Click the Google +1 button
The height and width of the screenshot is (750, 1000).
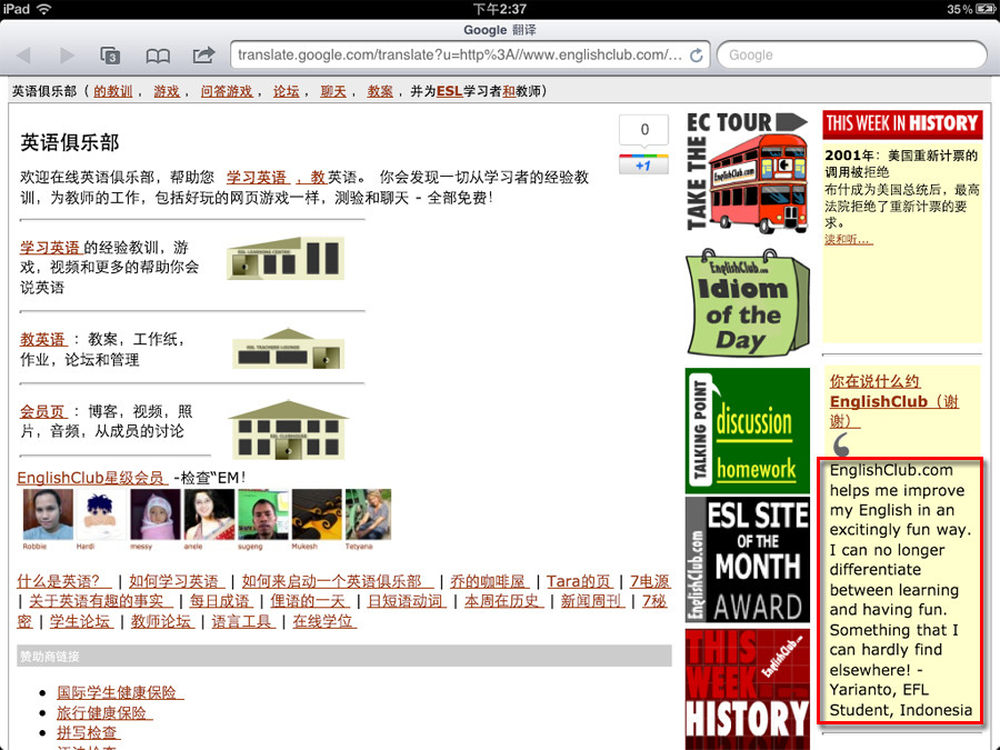643,165
